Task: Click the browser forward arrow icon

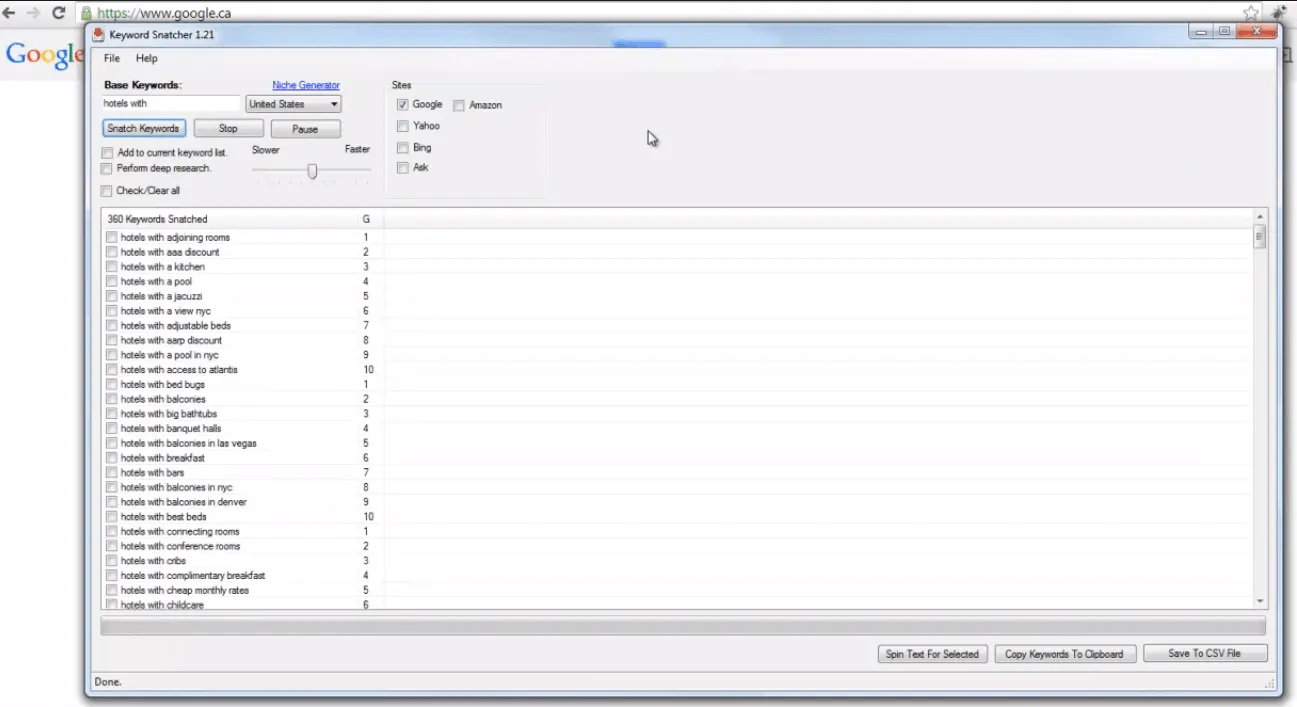Action: pos(33,13)
